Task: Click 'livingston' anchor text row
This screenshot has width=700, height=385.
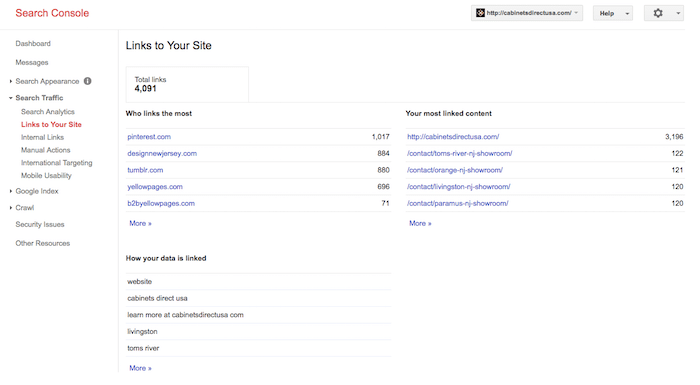Action: (258, 331)
